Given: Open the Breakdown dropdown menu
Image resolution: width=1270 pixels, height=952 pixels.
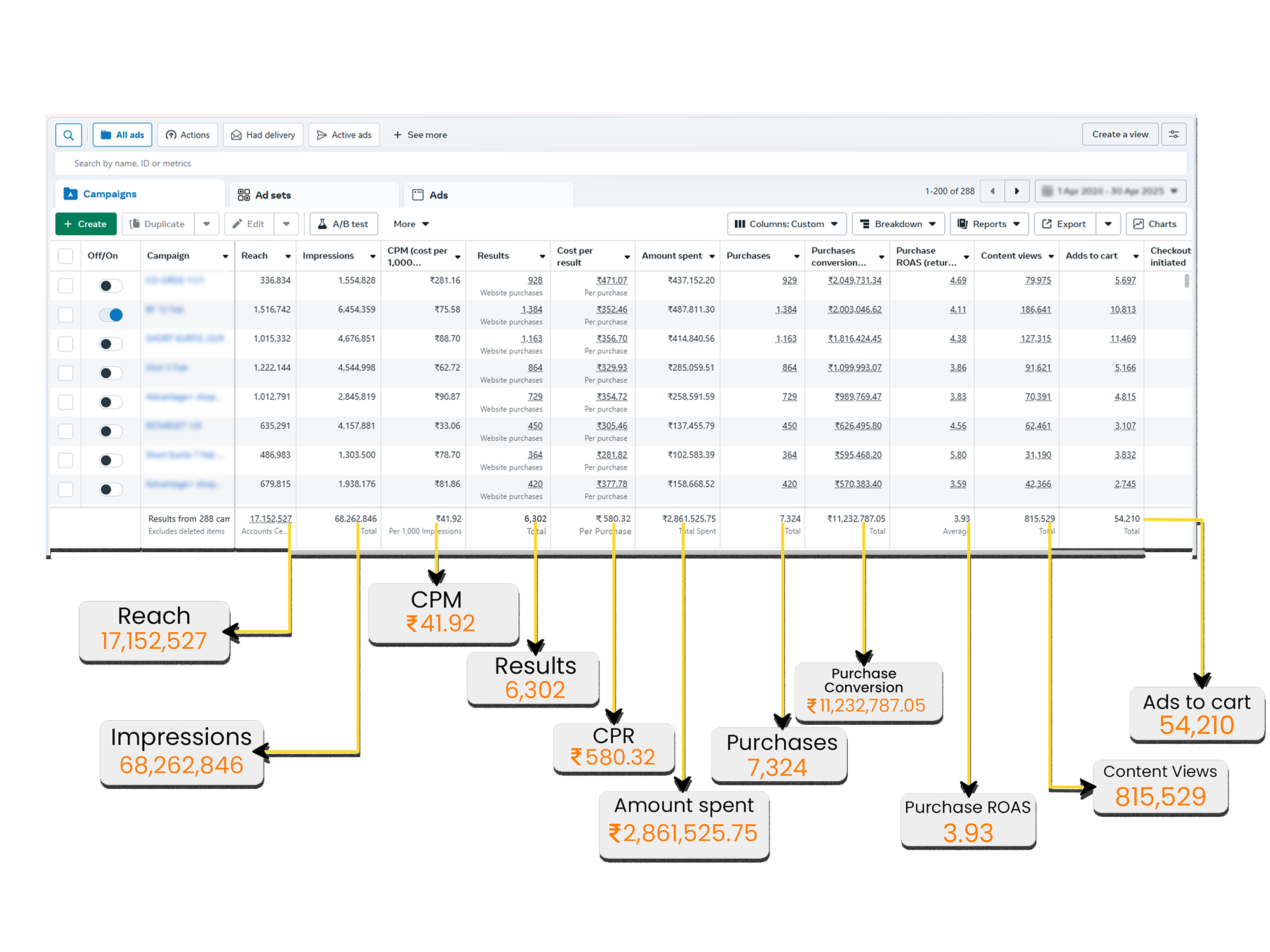Looking at the screenshot, I should [897, 224].
